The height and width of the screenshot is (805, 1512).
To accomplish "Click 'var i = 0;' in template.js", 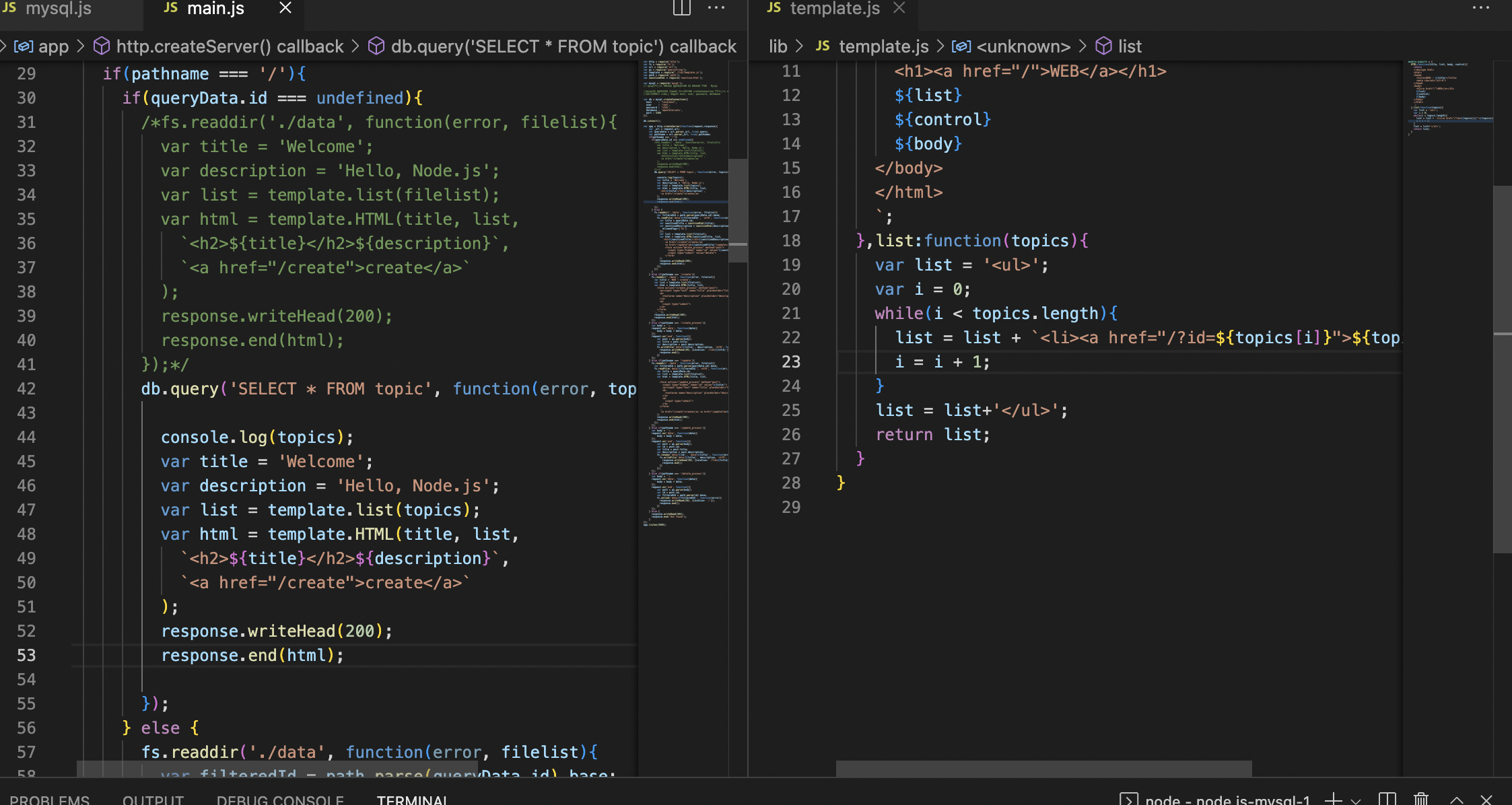I will click(923, 289).
